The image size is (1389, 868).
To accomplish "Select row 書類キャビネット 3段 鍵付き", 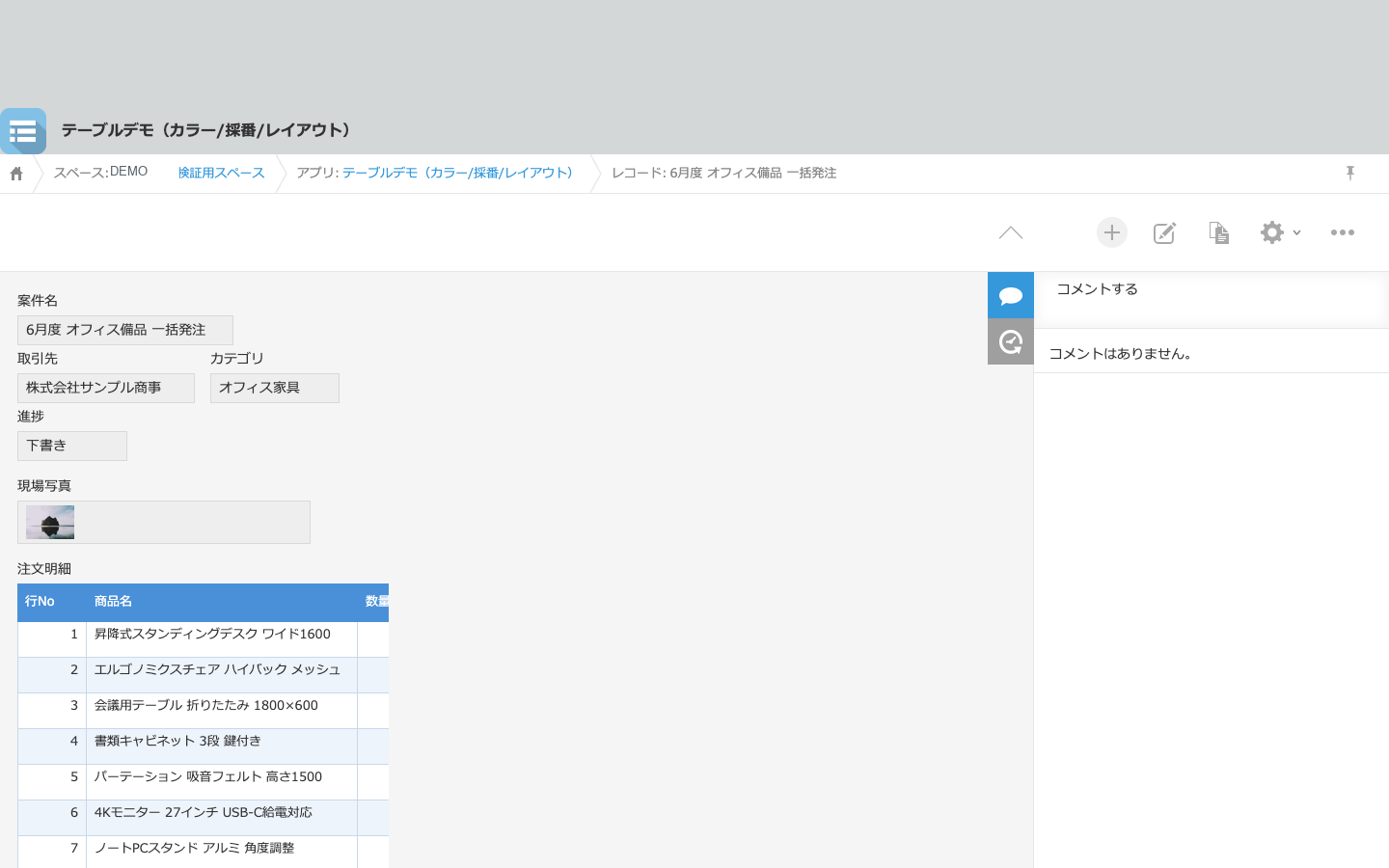I will pos(203,746).
